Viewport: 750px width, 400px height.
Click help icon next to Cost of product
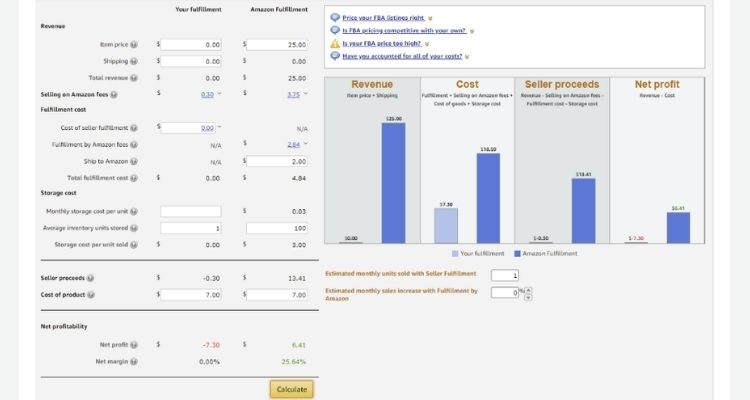91,295
